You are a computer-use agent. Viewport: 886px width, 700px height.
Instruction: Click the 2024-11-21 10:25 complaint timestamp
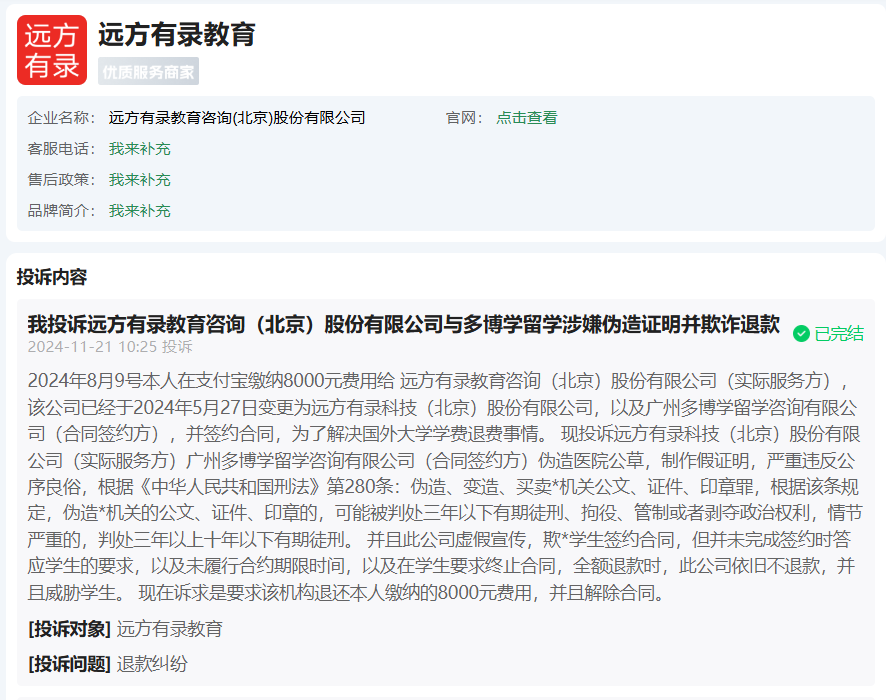point(92,347)
